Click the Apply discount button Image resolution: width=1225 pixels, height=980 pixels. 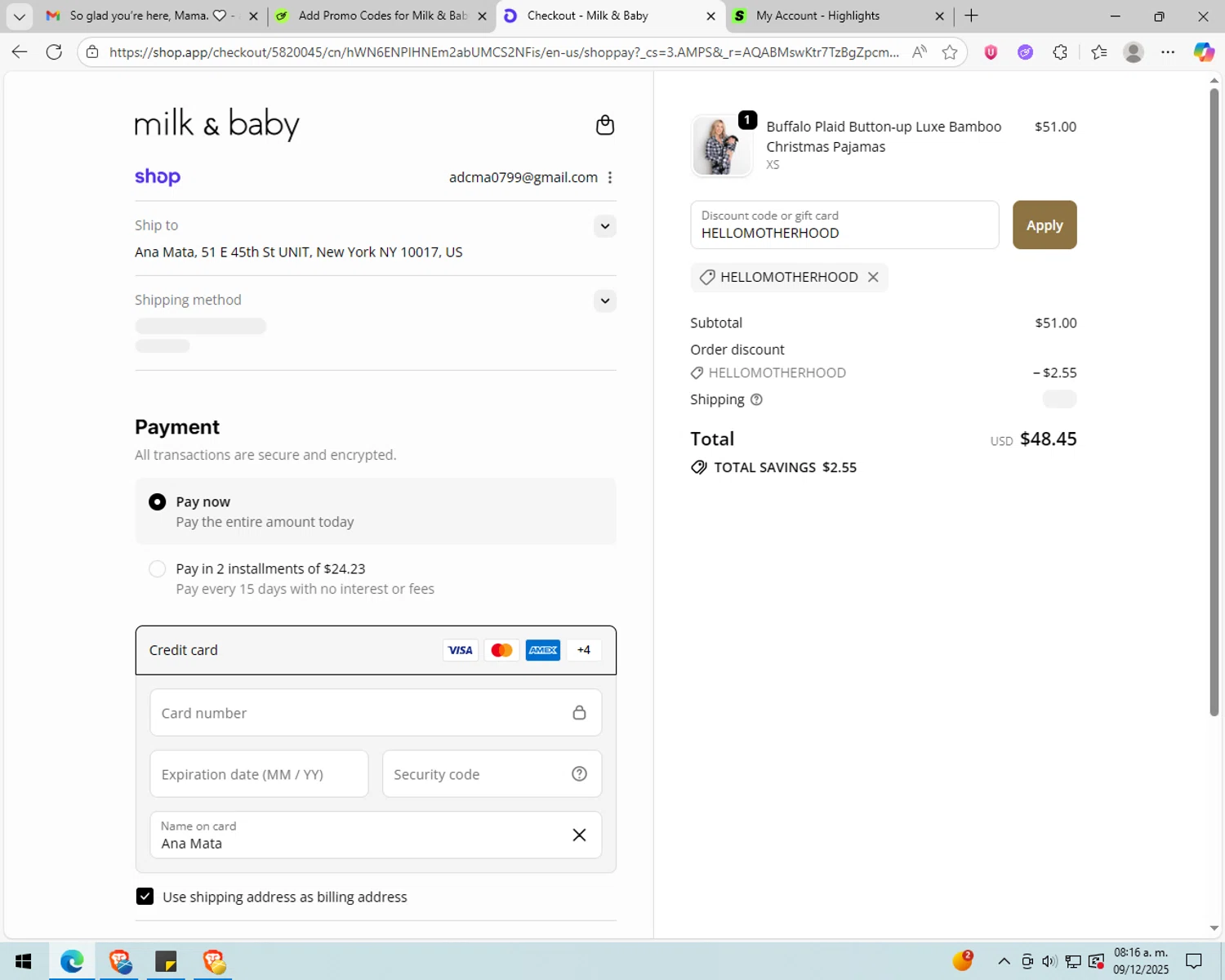tap(1045, 225)
